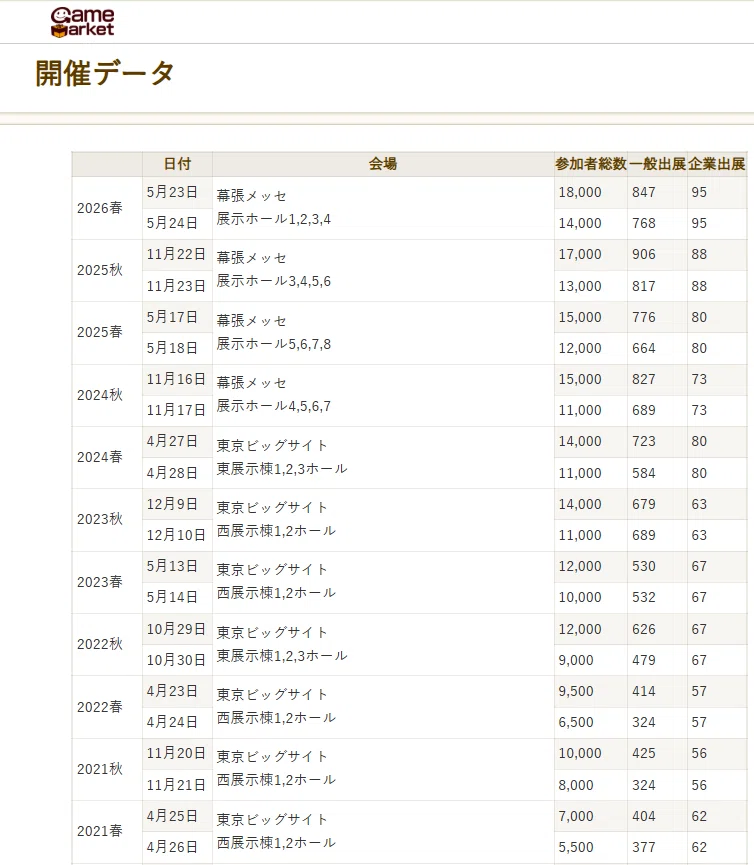Click the attendance value 17,000
754x865 pixels.
[580, 254]
